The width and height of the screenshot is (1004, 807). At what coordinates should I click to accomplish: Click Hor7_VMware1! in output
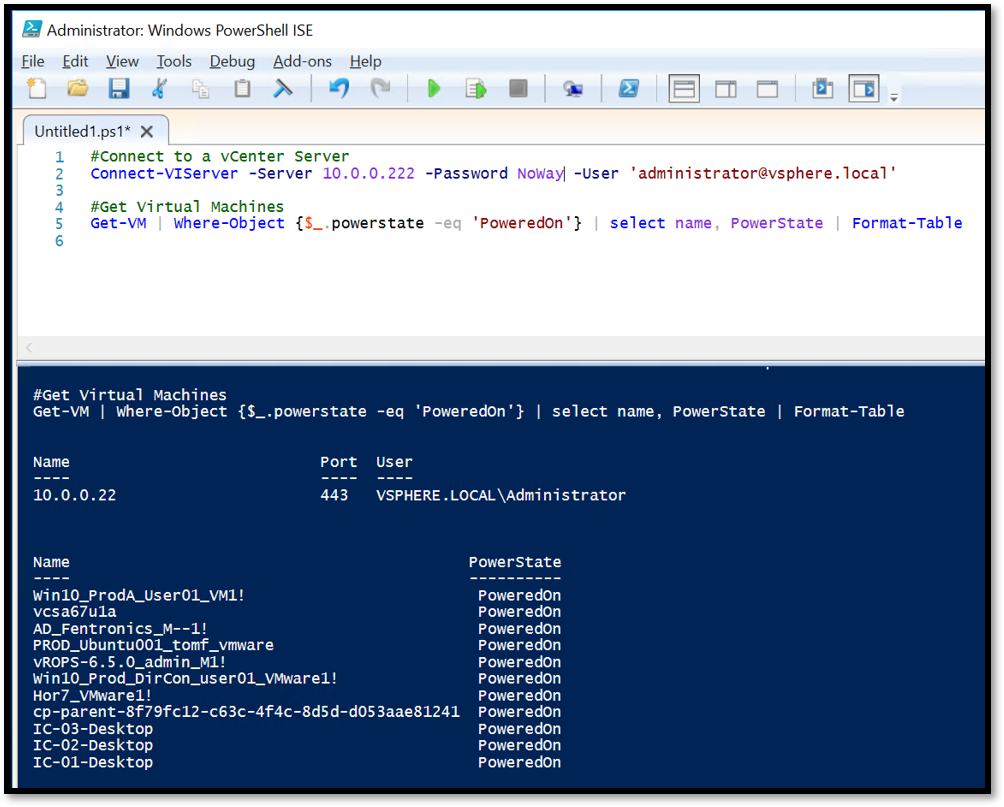click(x=92, y=696)
